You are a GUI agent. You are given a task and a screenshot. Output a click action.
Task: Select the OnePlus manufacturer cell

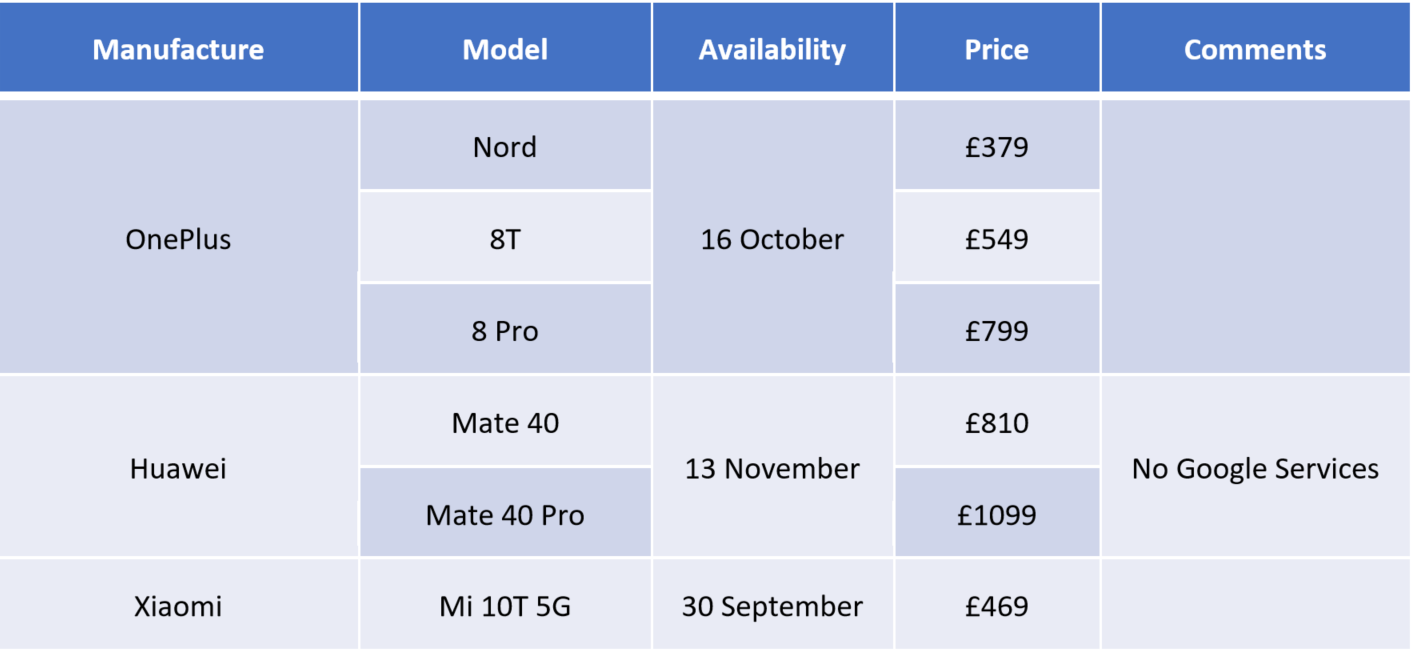click(179, 237)
